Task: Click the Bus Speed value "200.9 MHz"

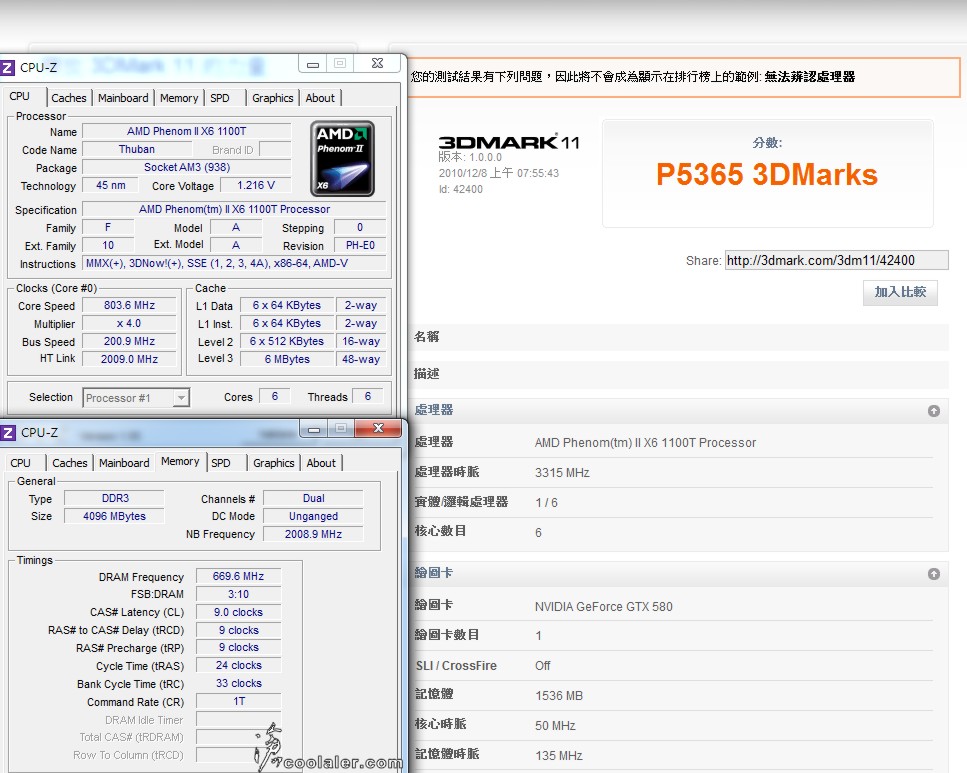Action: click(x=130, y=341)
